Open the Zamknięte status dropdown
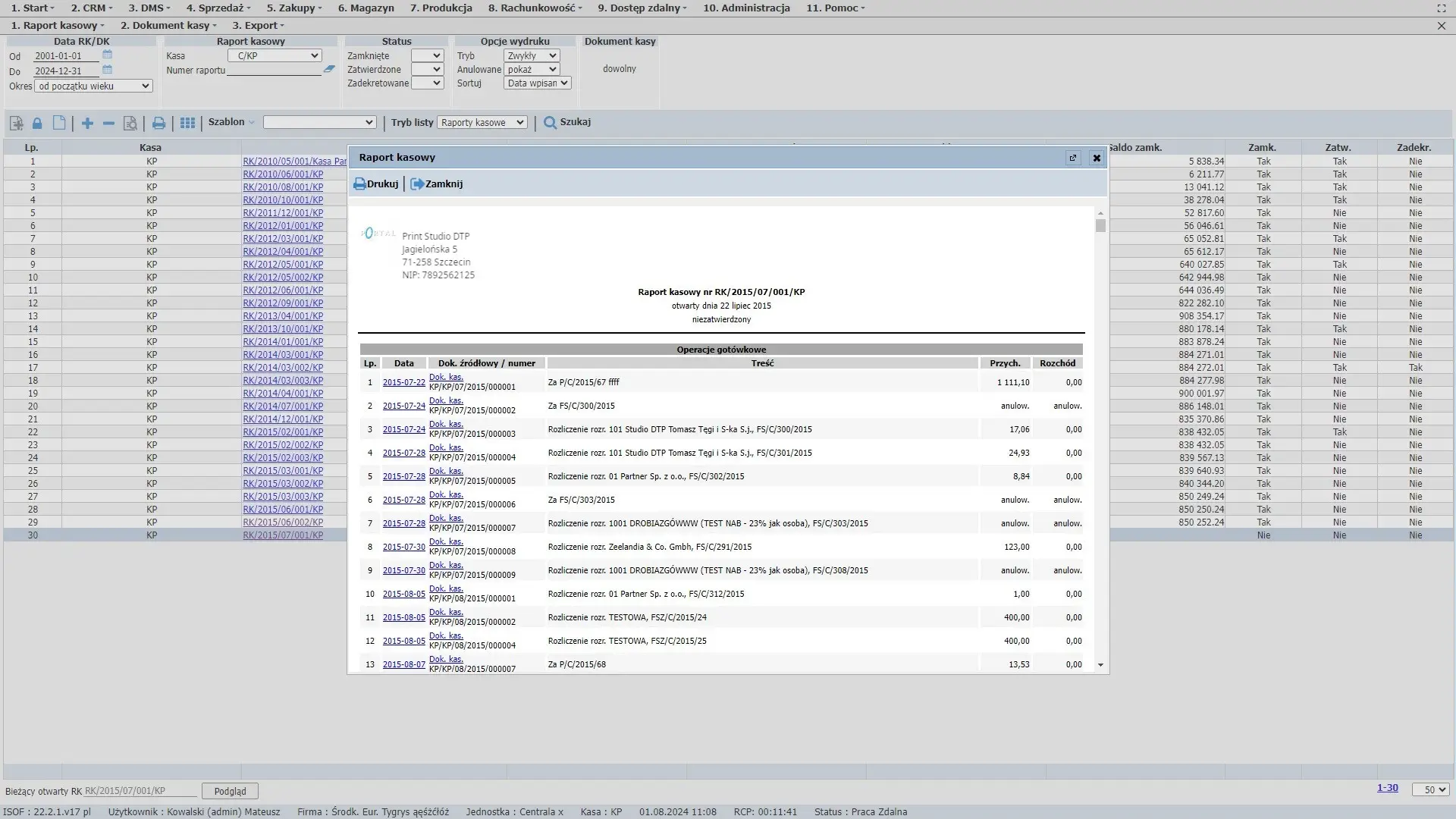This screenshot has height=819, width=1456. 427,55
